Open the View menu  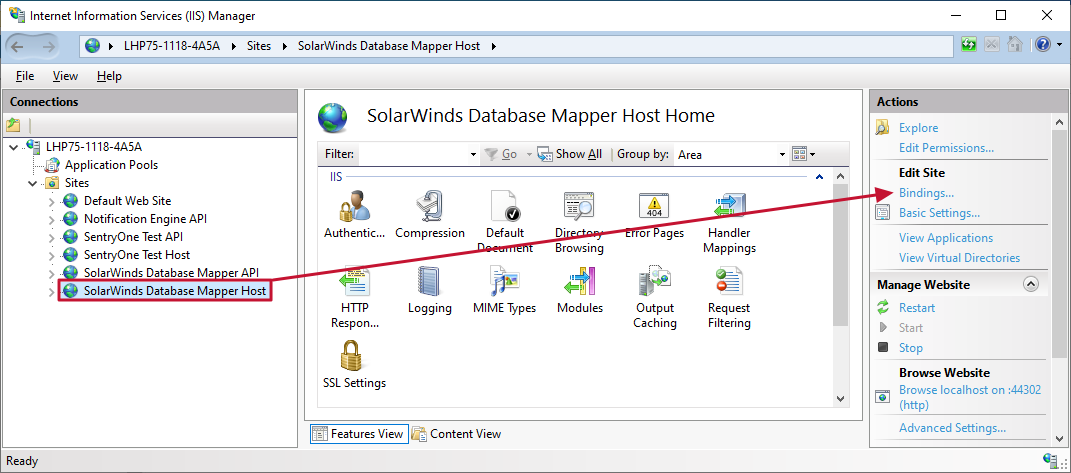click(66, 76)
